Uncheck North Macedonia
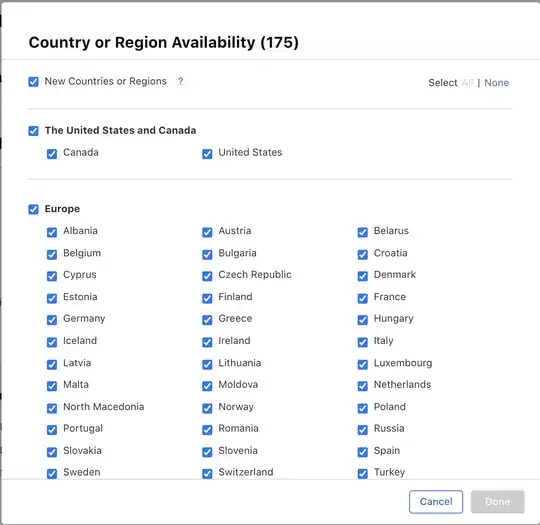Image resolution: width=540 pixels, height=525 pixels. click(52, 408)
